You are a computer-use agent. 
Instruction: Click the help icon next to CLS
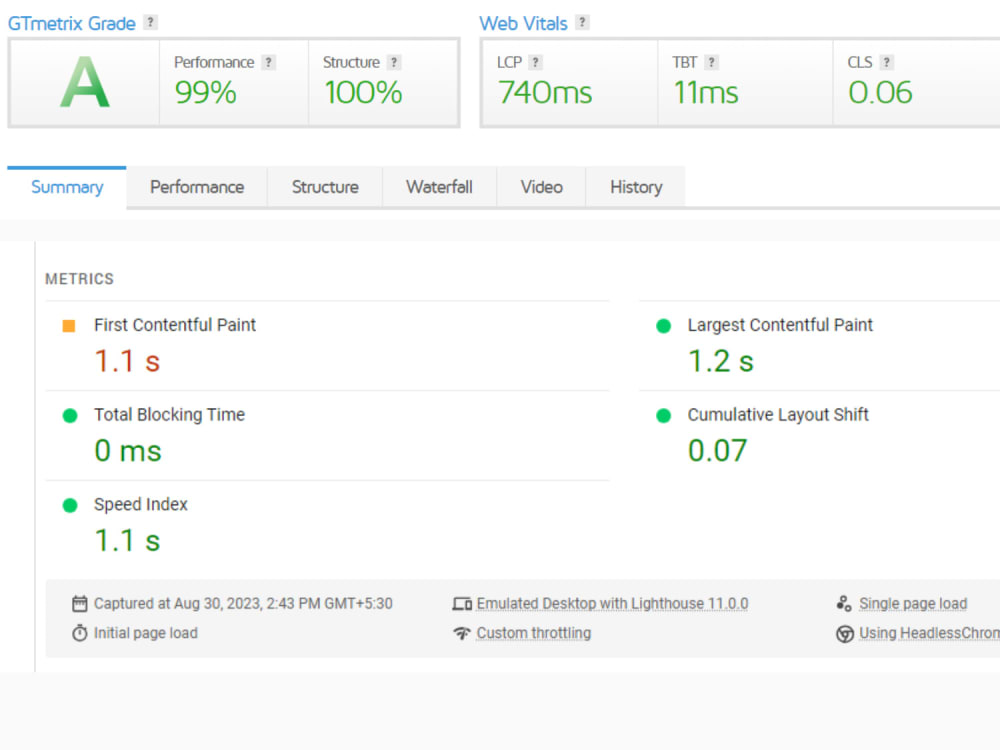(x=886, y=62)
